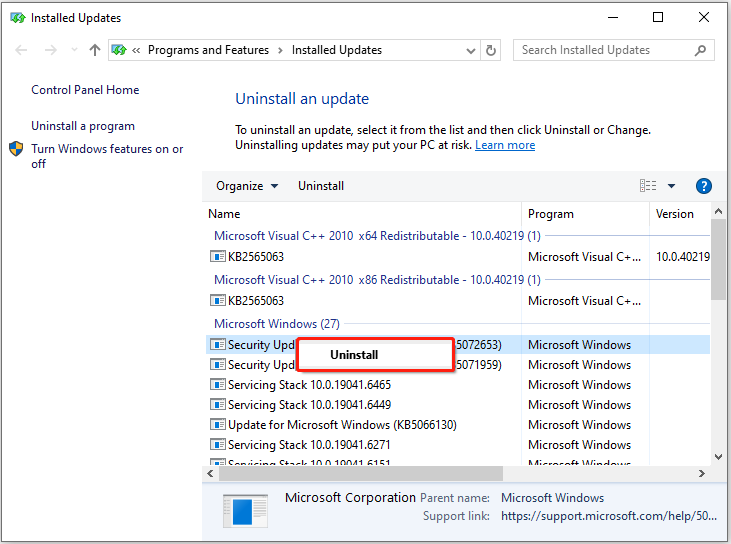
Task: Open the recent locations dropdown arrow
Action: (74, 50)
